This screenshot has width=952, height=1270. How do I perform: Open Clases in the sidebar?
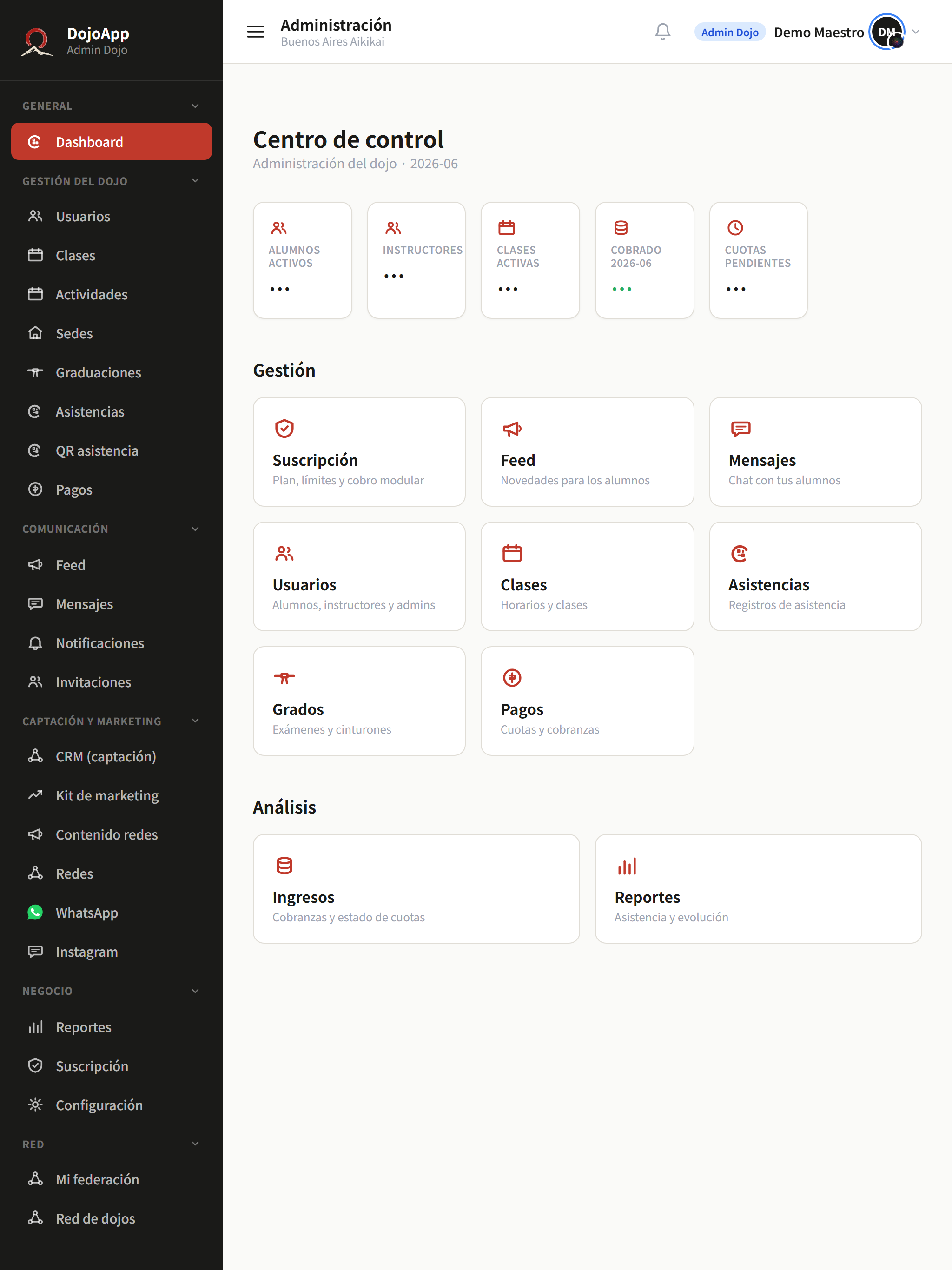pyautogui.click(x=112, y=255)
